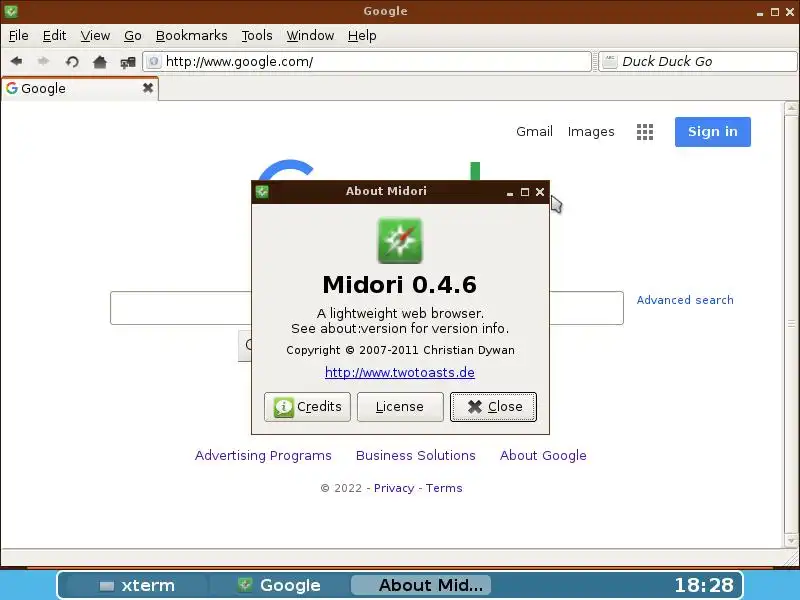The width and height of the screenshot is (800, 600).
Task: Open the About Google link
Action: [x=543, y=455]
